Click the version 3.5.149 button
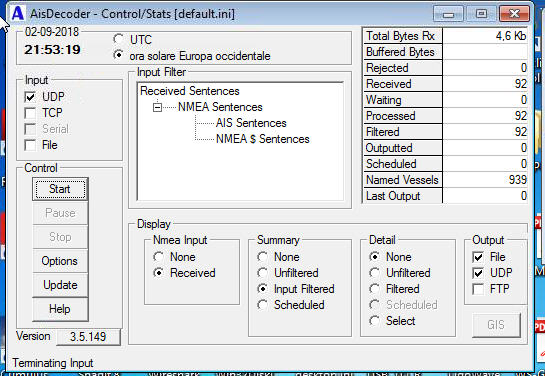The width and height of the screenshot is (545, 376). tap(88, 337)
